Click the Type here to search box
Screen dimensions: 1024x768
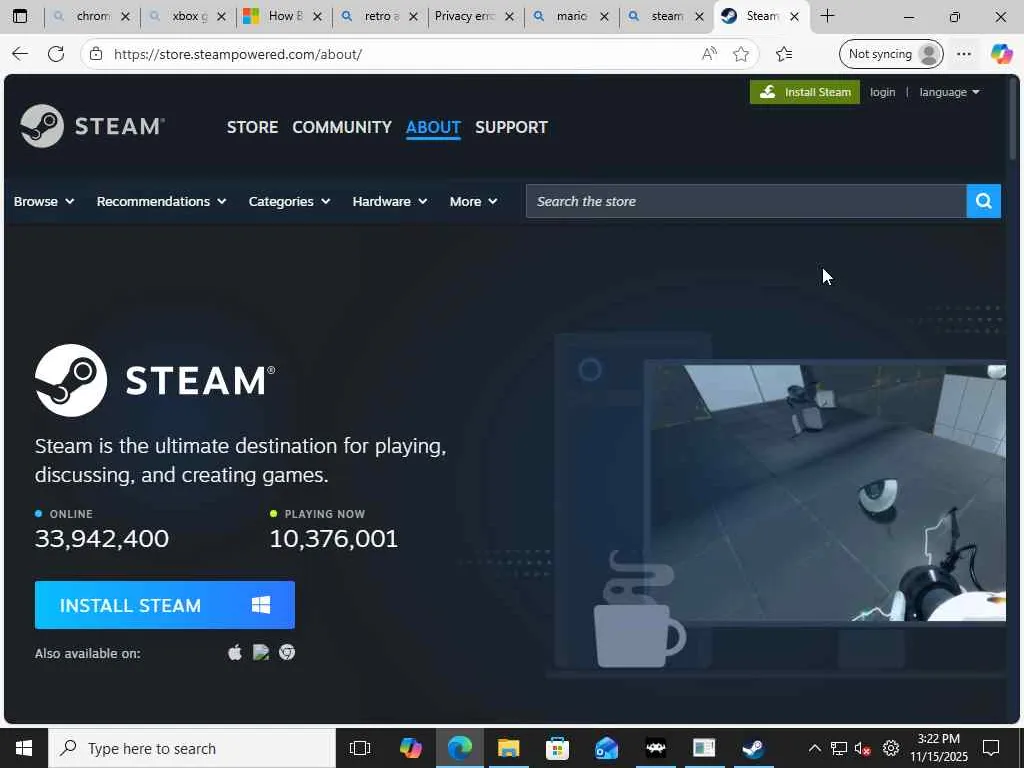pyautogui.click(x=192, y=748)
